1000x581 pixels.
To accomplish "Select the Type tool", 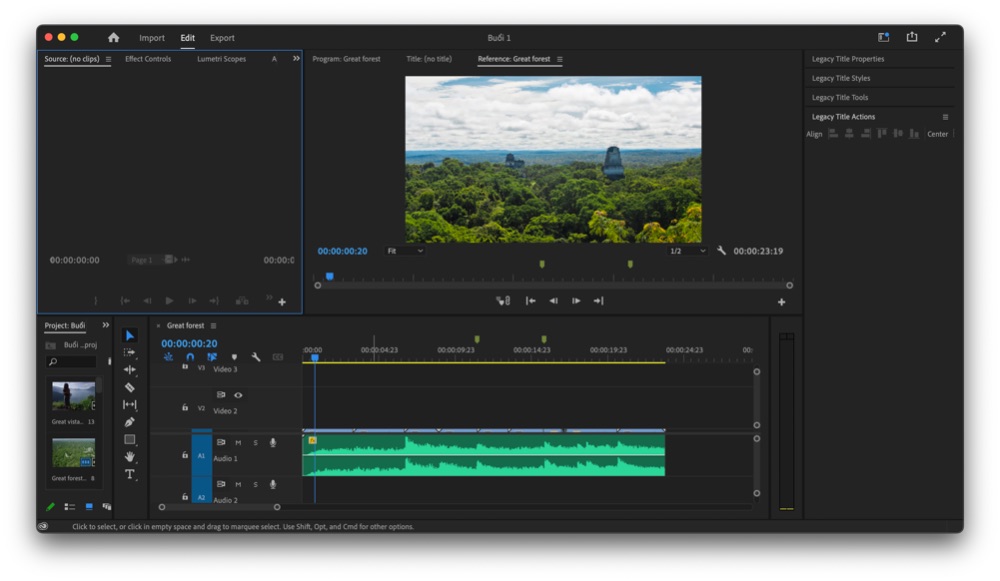I will coord(129,474).
